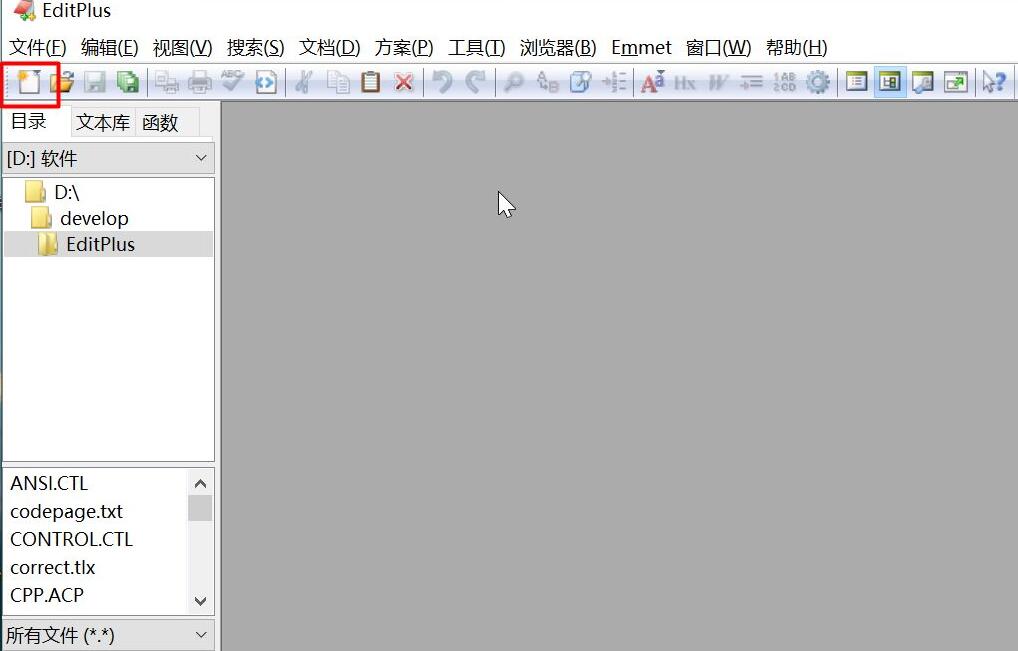Click the Find magnifier icon
This screenshot has width=1018, height=651.
[514, 82]
